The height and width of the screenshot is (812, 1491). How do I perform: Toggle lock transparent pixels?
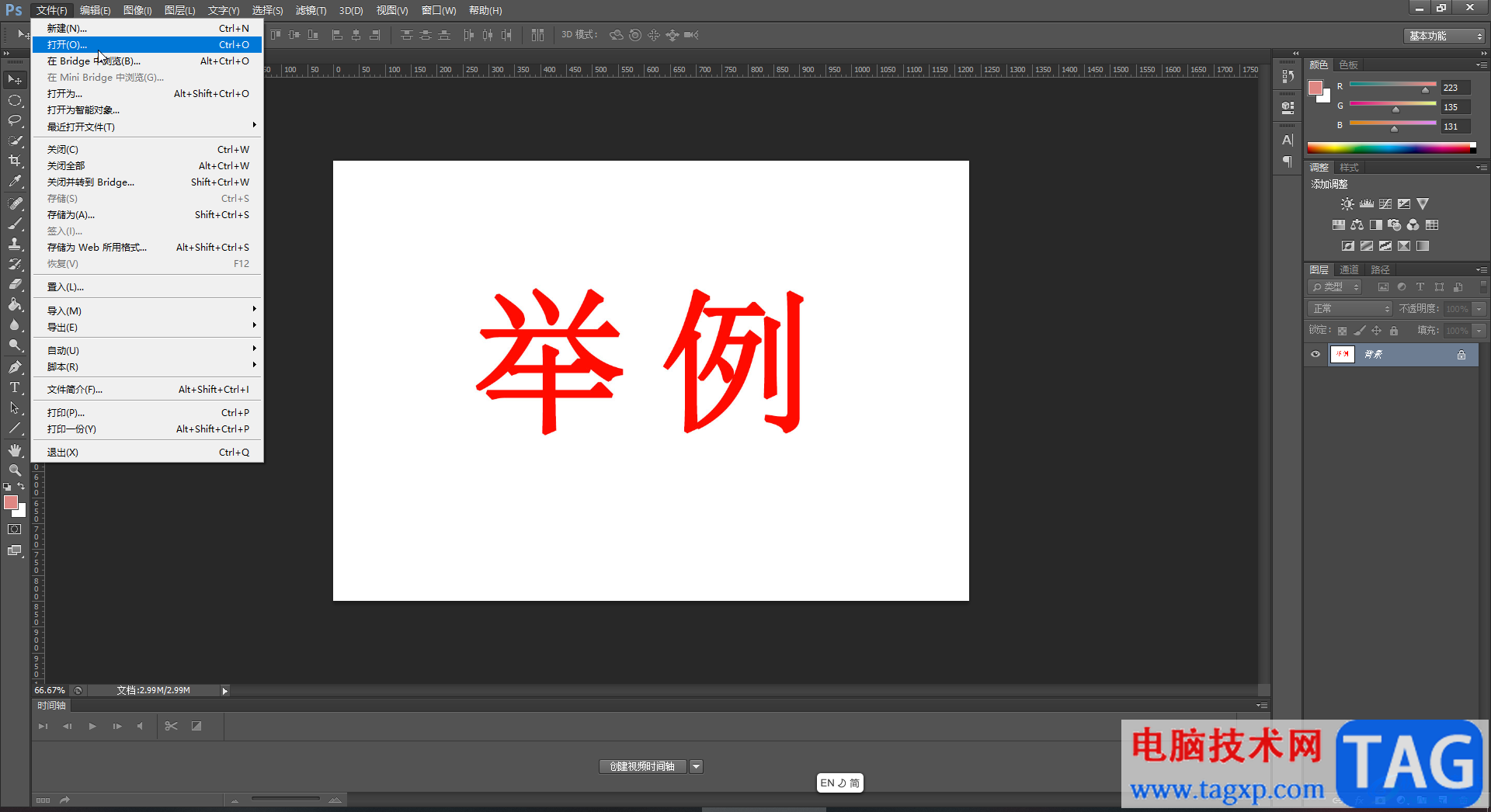coord(1342,331)
